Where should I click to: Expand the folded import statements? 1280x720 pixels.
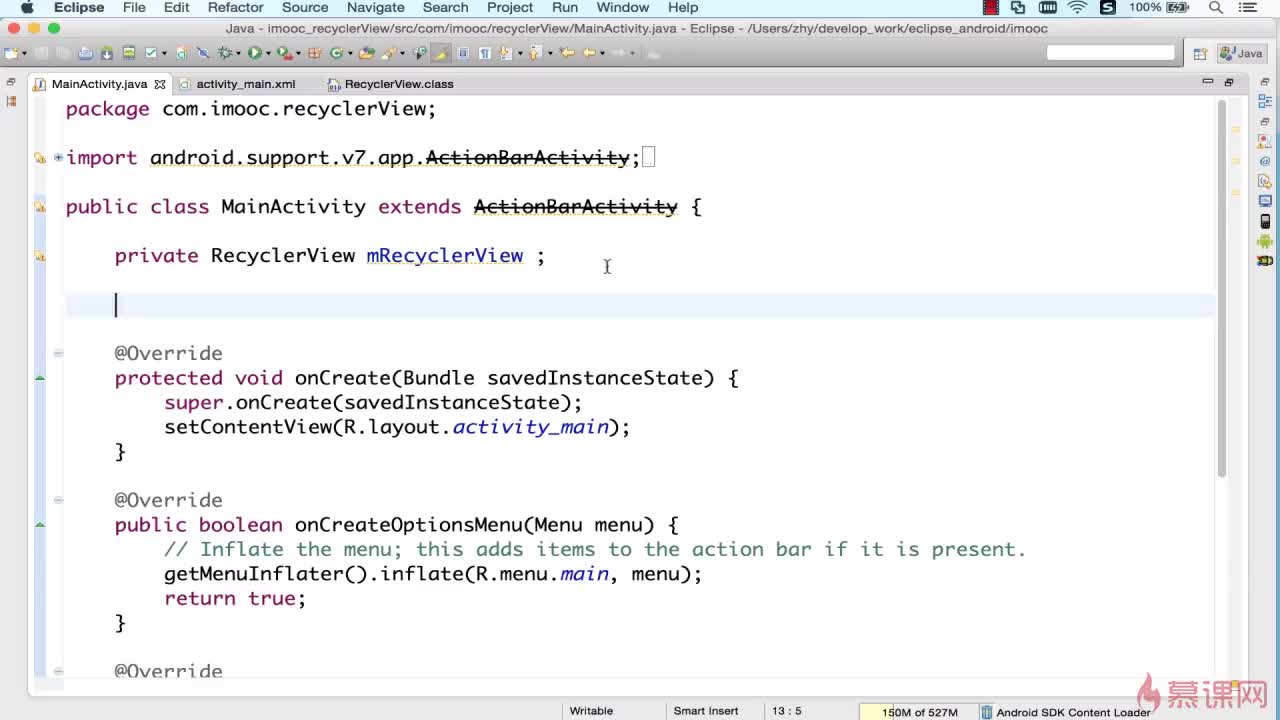tap(58, 157)
